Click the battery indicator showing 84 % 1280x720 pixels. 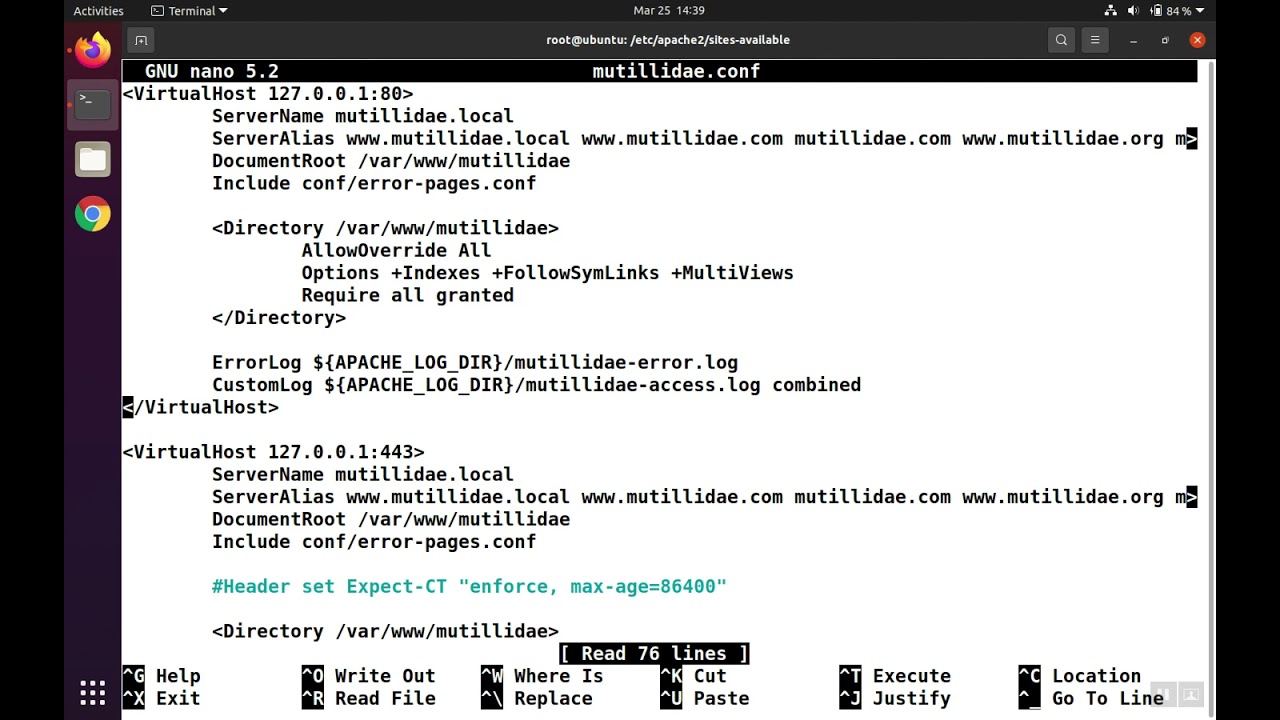[1170, 10]
